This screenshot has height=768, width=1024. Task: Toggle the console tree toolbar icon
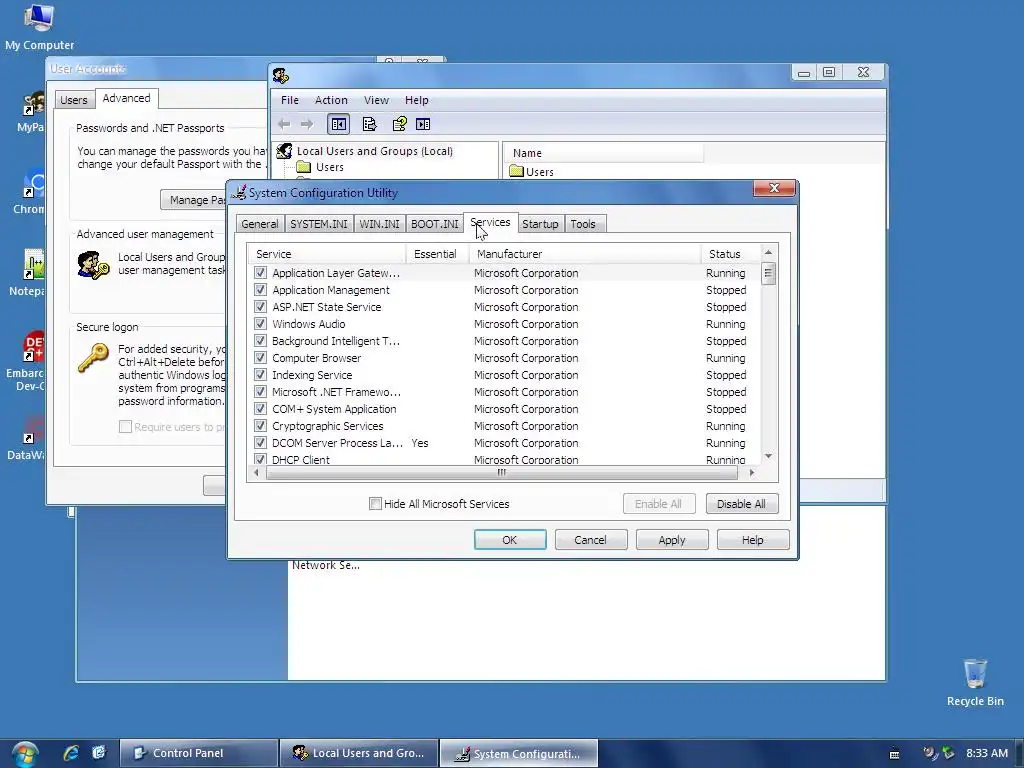(x=338, y=124)
